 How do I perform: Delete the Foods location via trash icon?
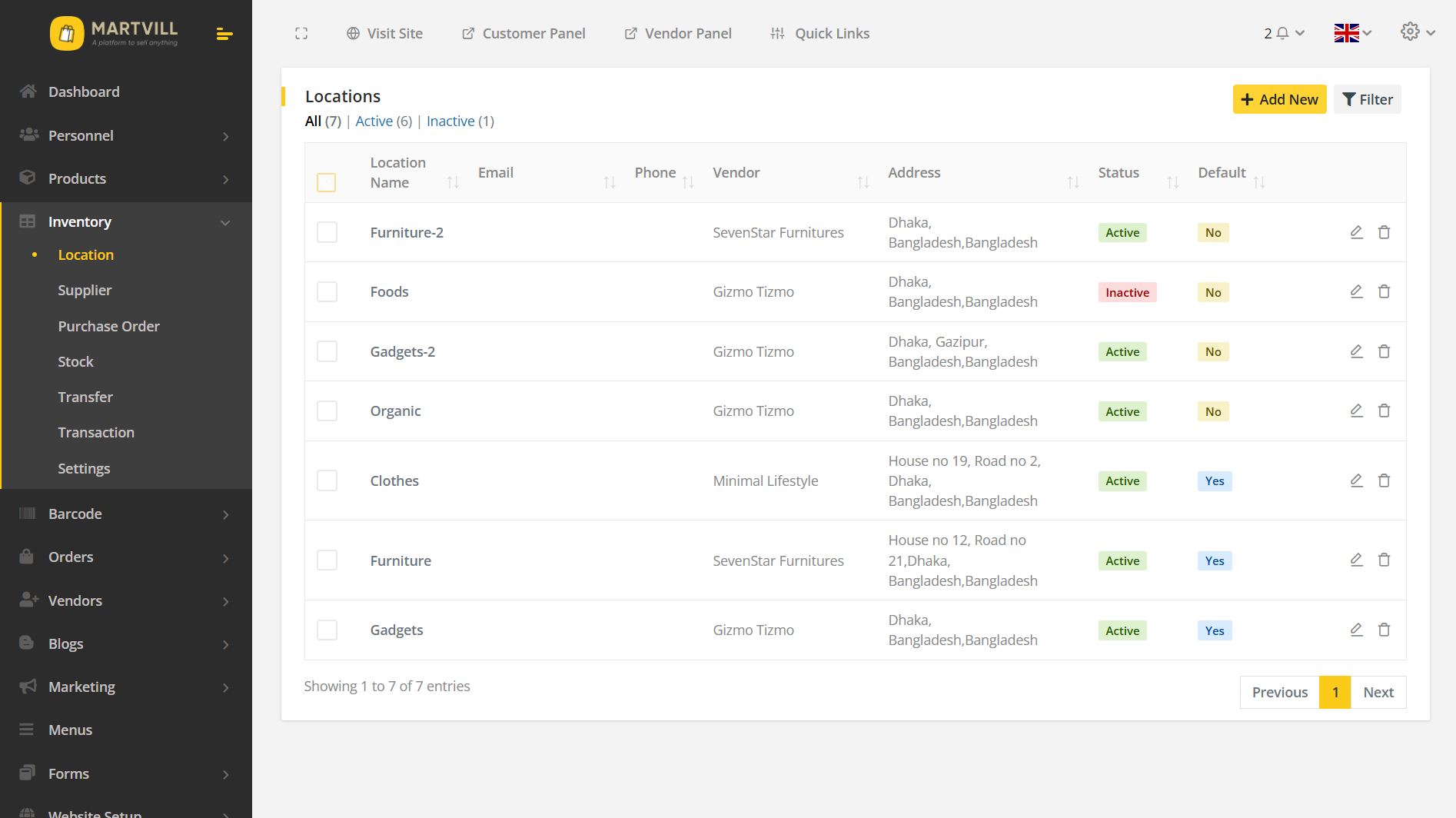(1384, 291)
